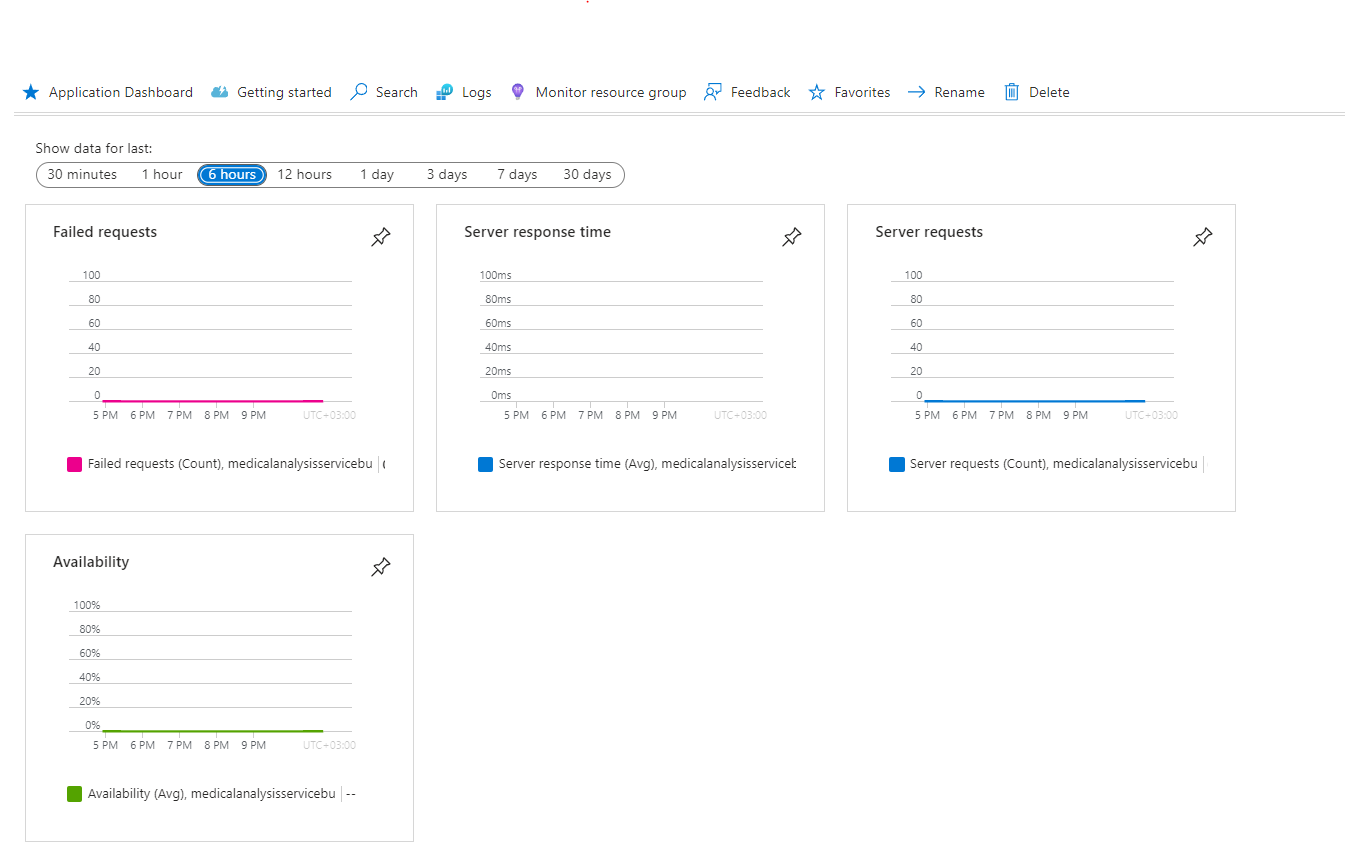Pin the Availability chart

tap(381, 567)
